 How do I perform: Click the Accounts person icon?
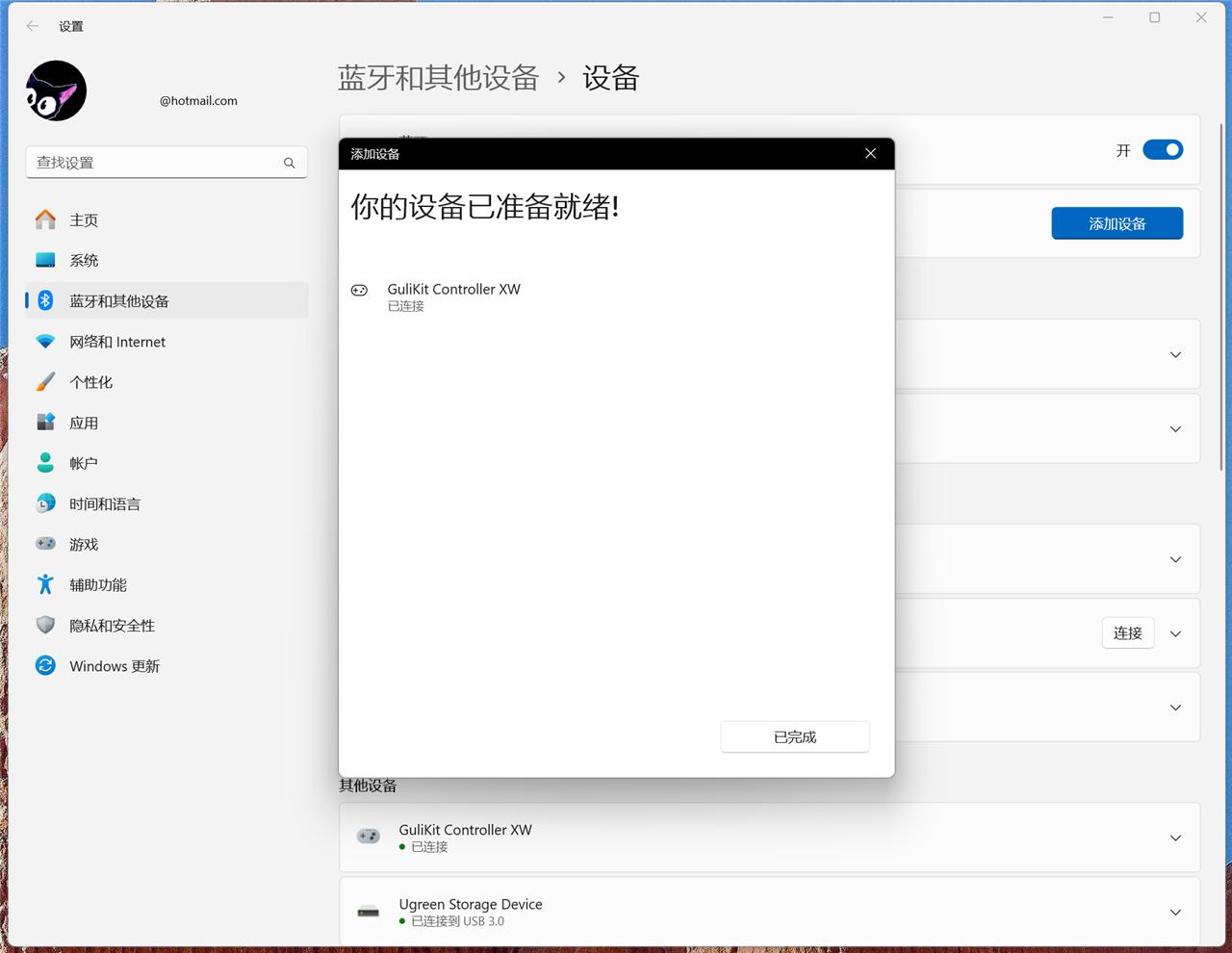[x=45, y=463]
